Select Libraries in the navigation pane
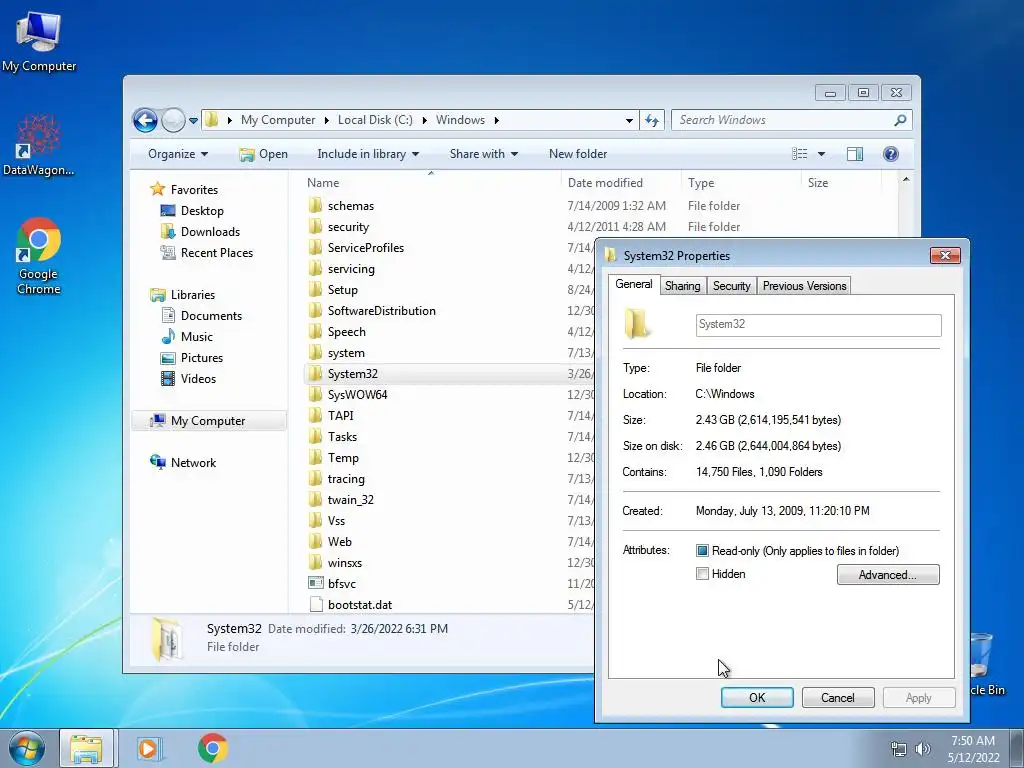 [193, 295]
